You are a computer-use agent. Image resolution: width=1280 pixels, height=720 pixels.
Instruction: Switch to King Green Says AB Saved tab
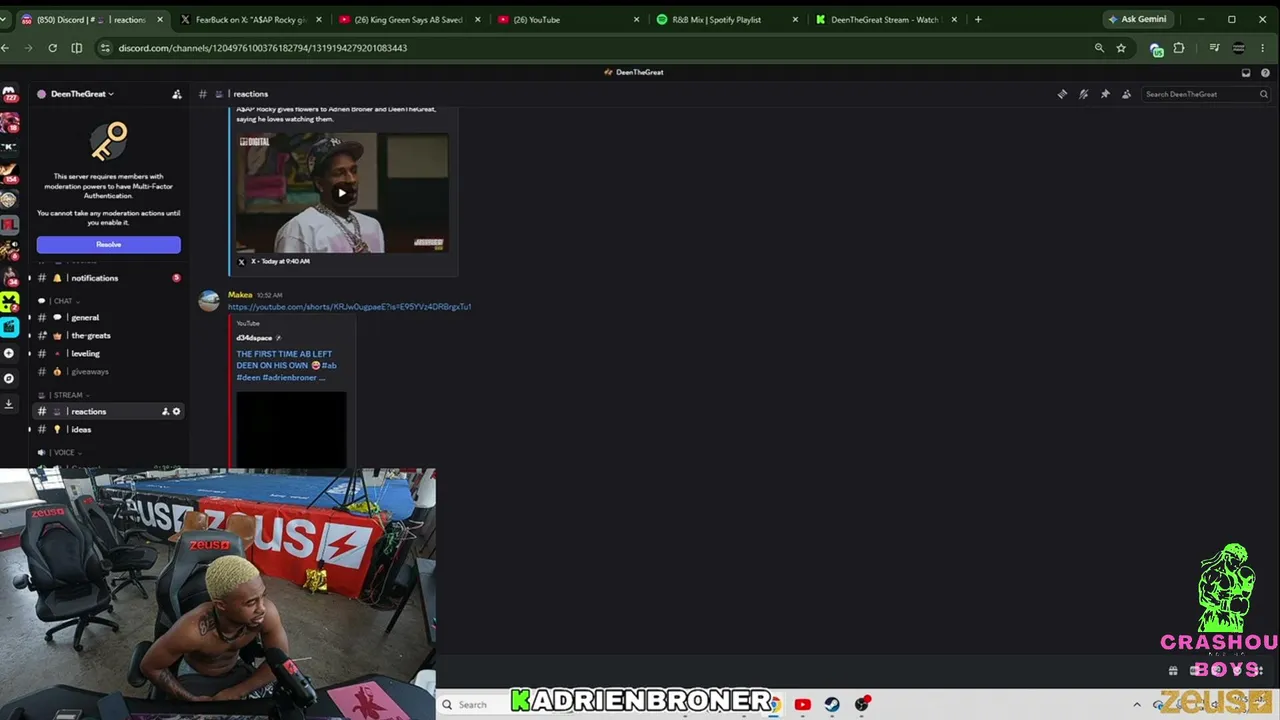click(408, 20)
